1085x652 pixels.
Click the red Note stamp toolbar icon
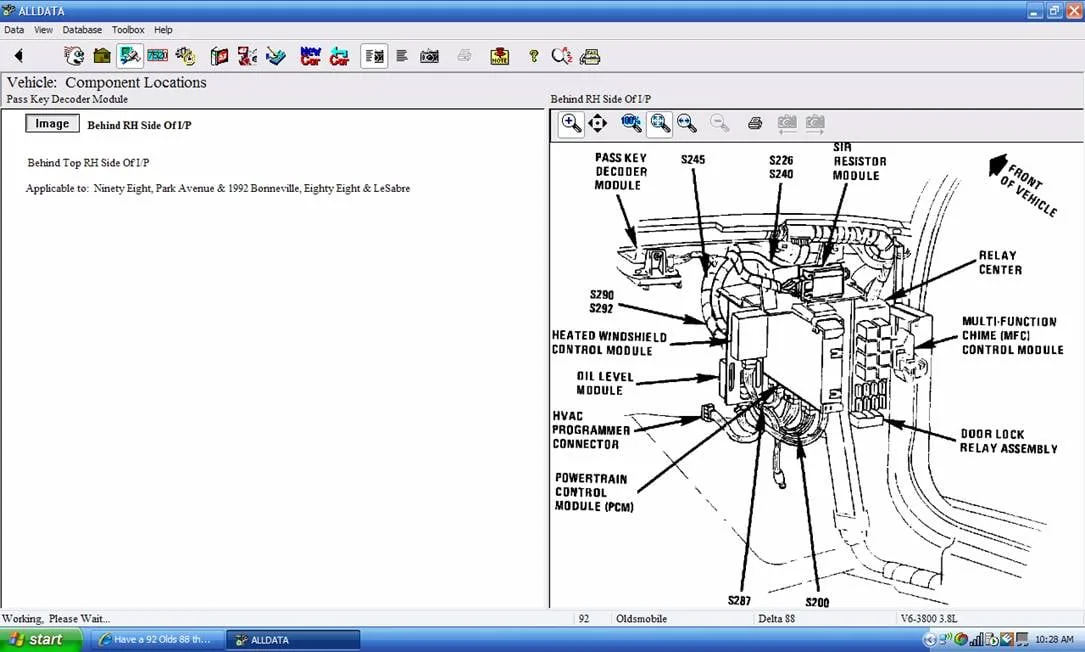500,56
